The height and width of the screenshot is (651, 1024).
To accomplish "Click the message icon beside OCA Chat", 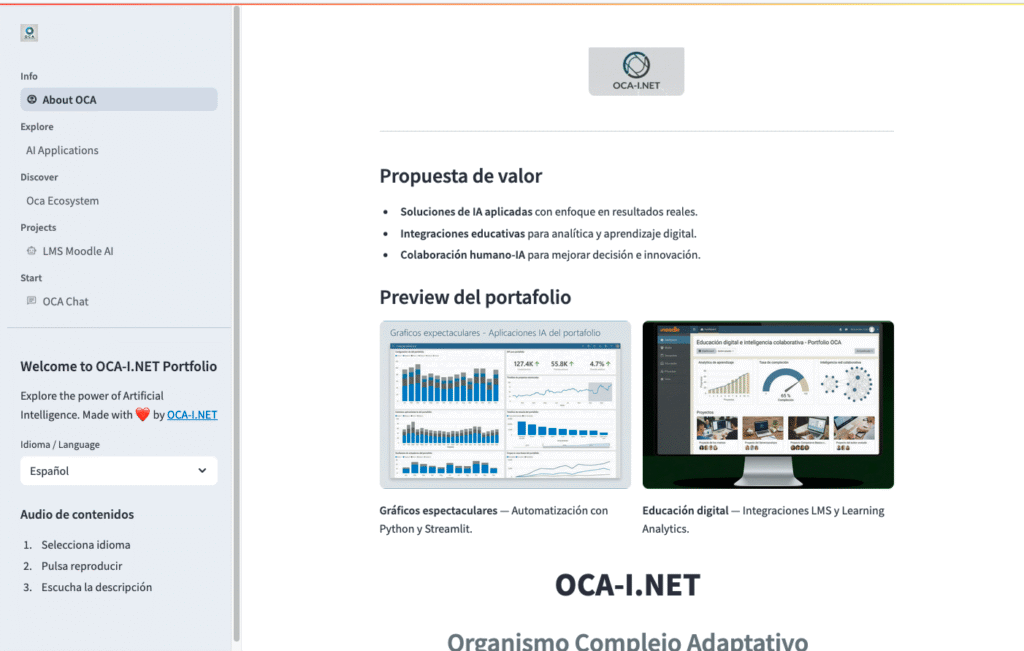I will [x=32, y=301].
